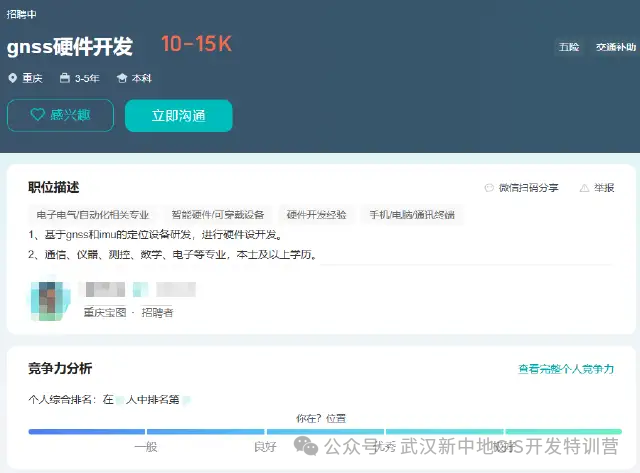Click the 硬件开发经验 tag
Viewport: 640px width, 473px height.
click(316, 215)
